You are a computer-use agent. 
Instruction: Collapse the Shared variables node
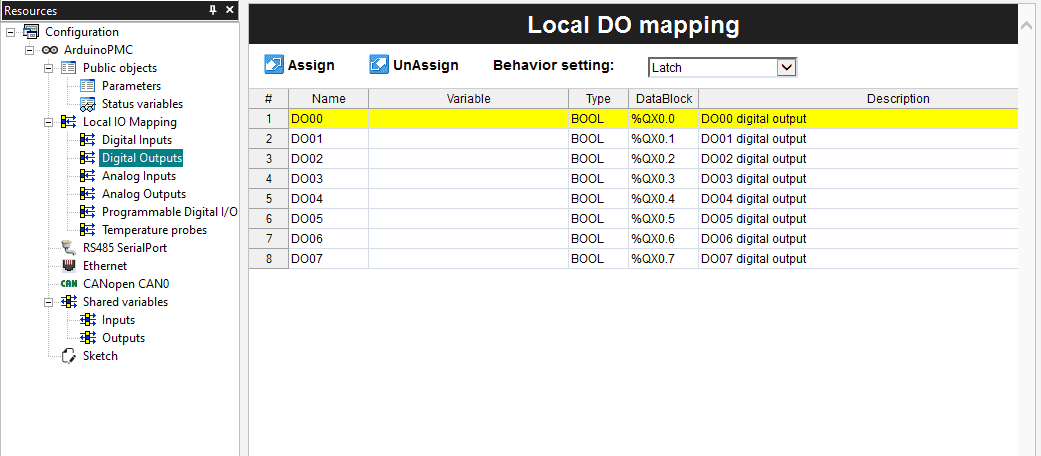pyautogui.click(x=48, y=302)
